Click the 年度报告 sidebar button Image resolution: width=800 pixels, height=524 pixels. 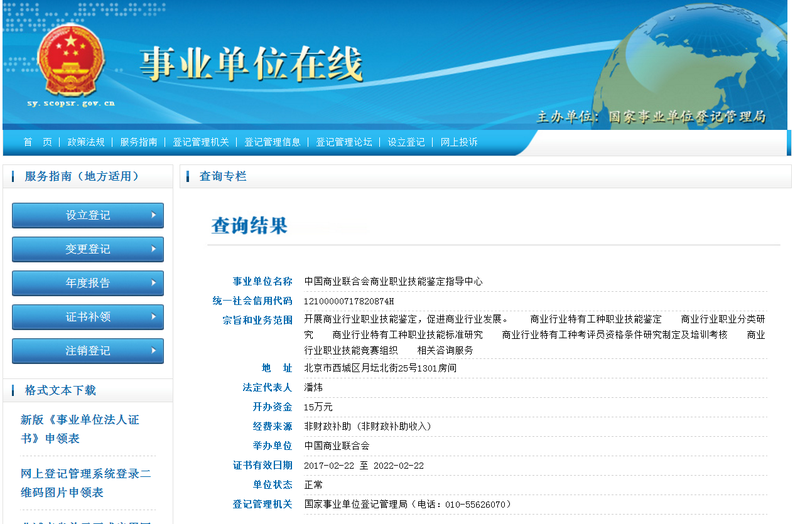point(88,283)
